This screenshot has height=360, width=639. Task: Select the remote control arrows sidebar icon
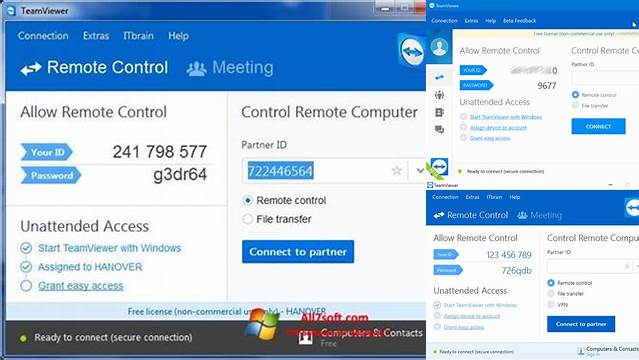[x=439, y=77]
